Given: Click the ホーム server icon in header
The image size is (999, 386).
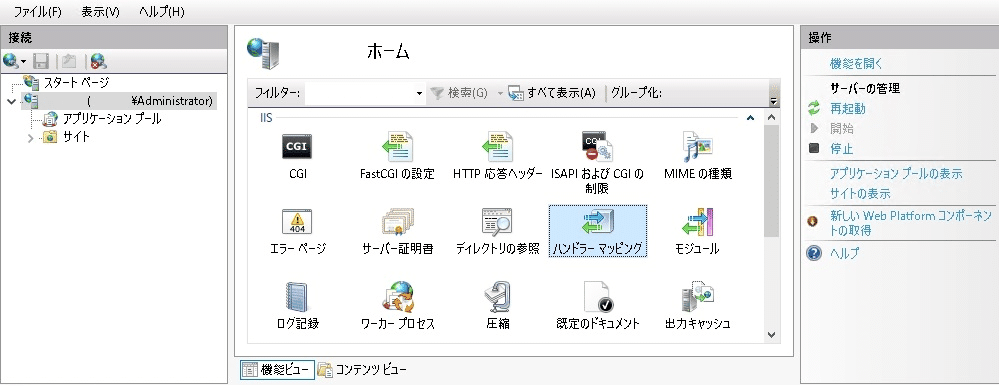Looking at the screenshot, I should pyautogui.click(x=263, y=54).
